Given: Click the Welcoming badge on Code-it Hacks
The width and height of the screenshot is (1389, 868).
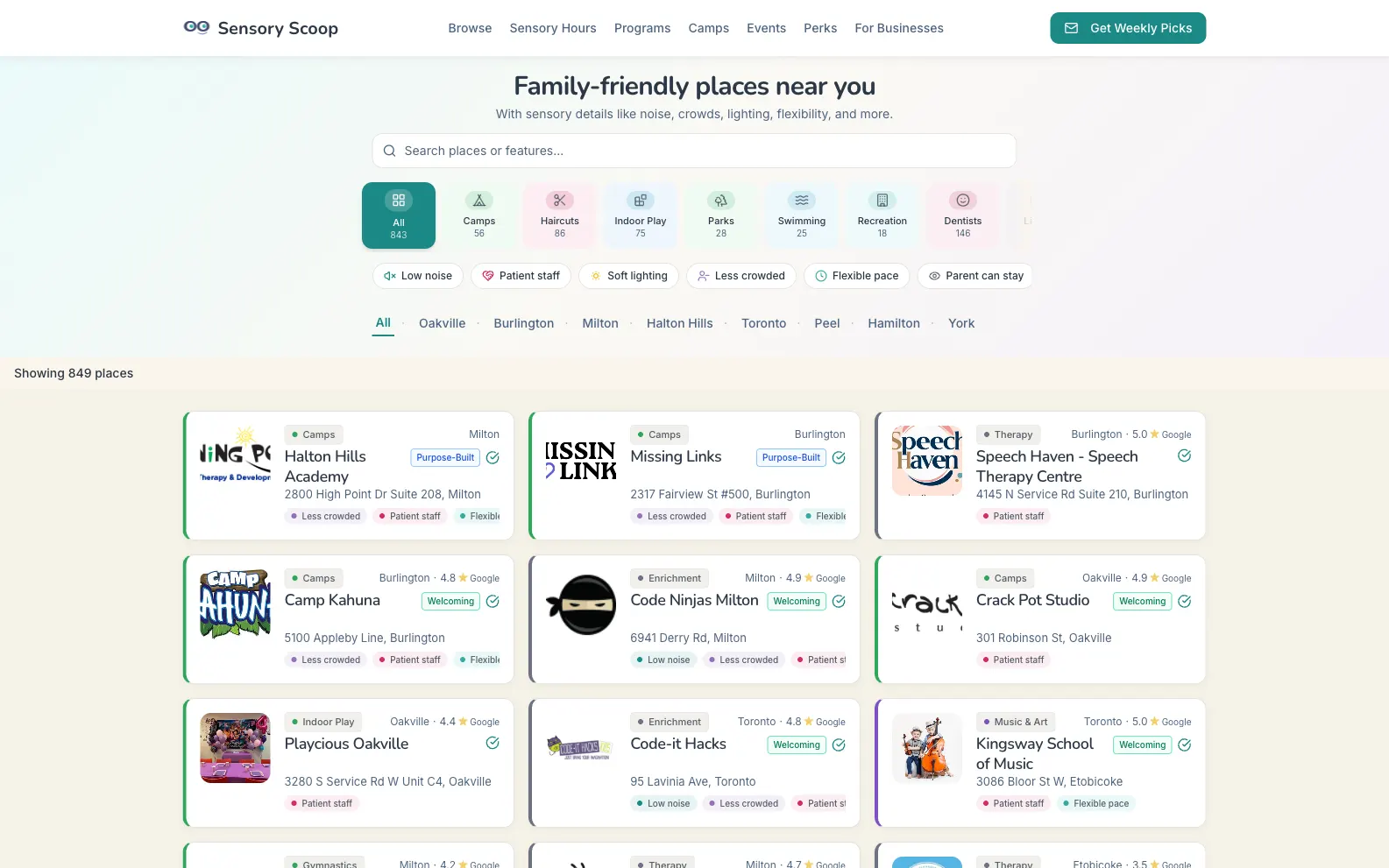Looking at the screenshot, I should coord(797,745).
